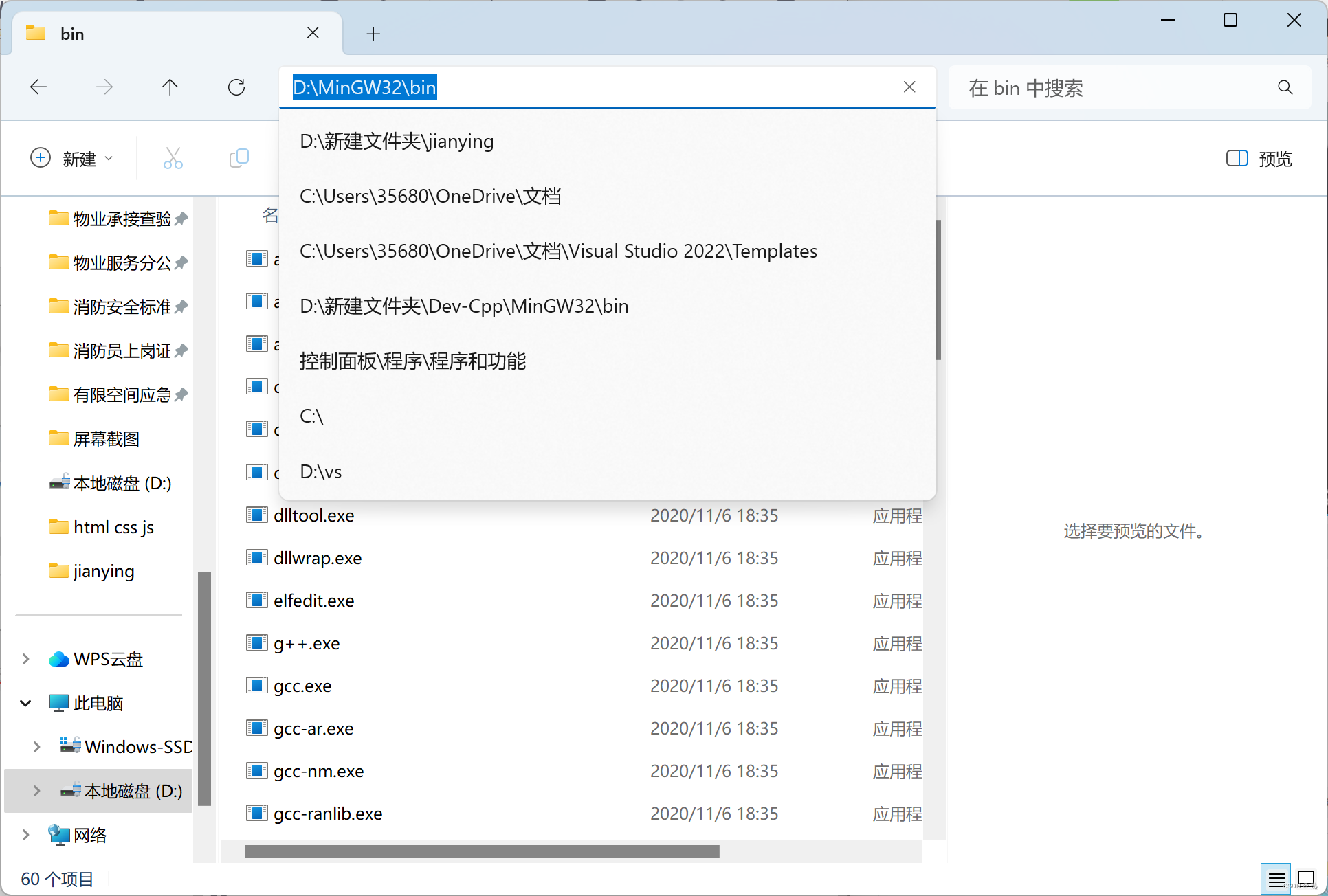Screen dimensions: 1328x896
Task: Click the gcc.exe application icon
Action: pyautogui.click(x=256, y=685)
